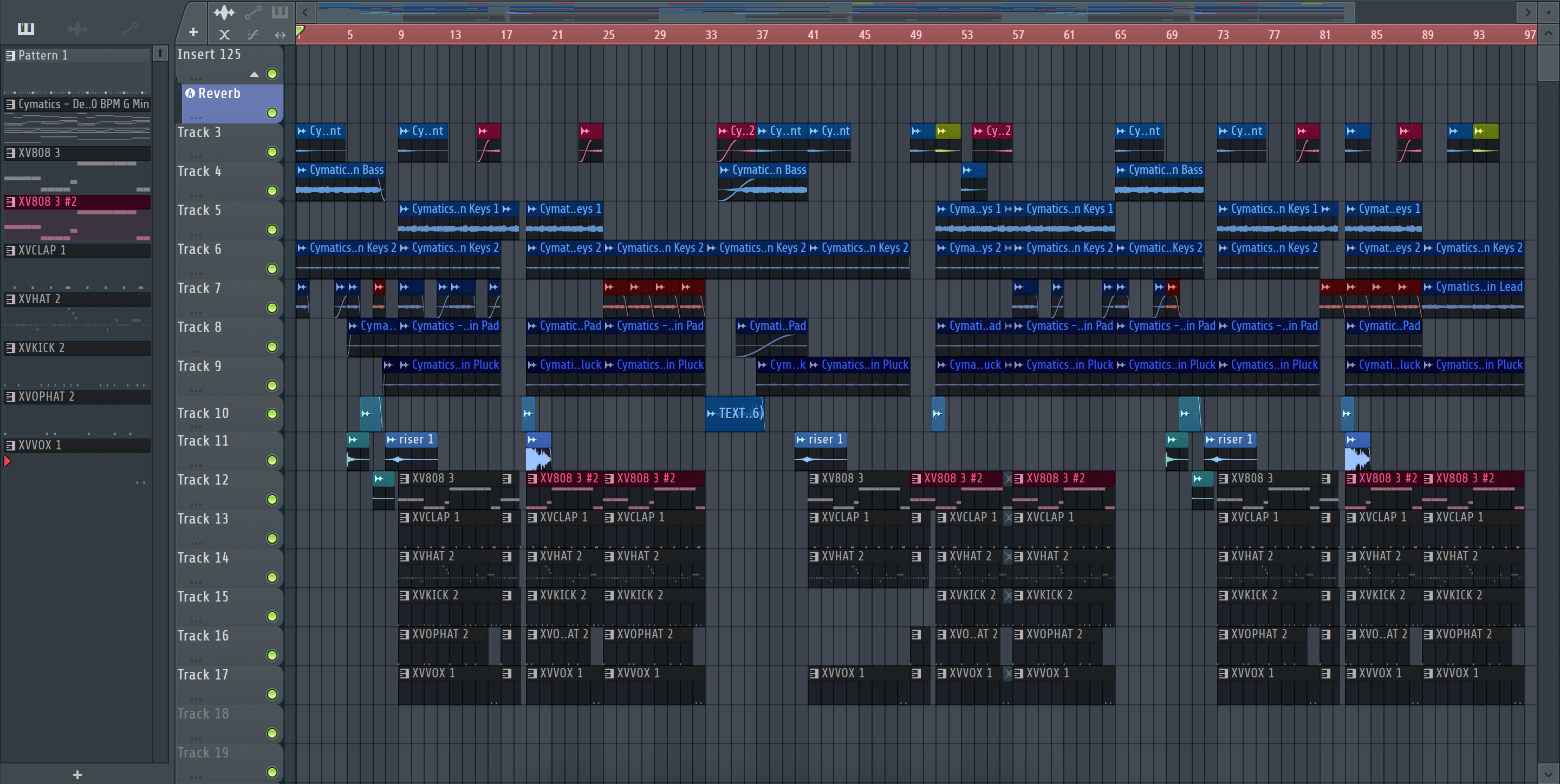
Task: Click the plus icon to add a track
Action: click(193, 32)
